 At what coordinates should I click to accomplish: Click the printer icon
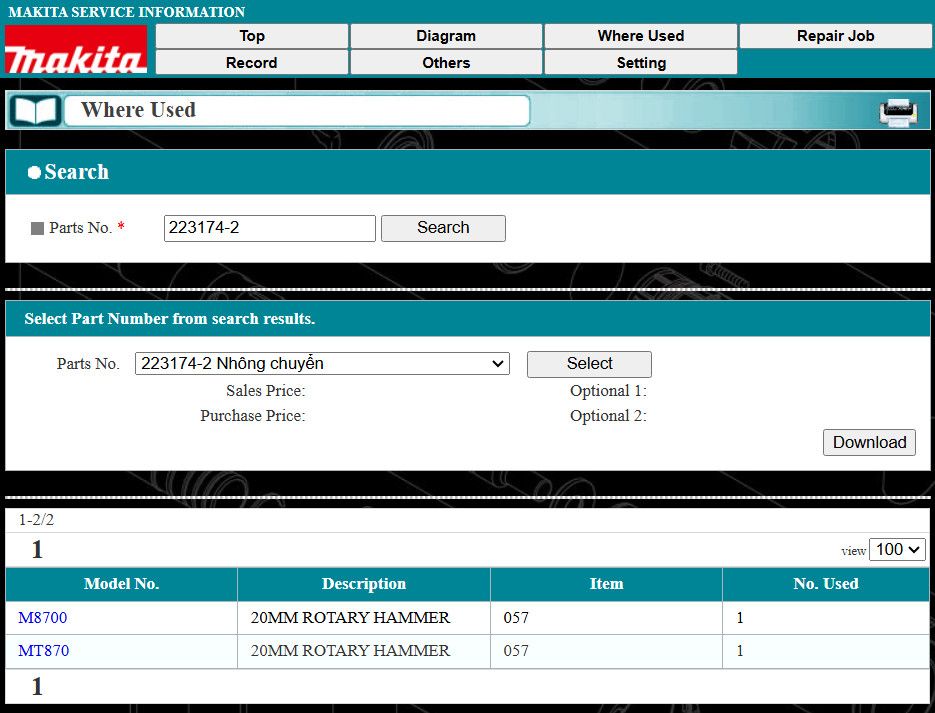pos(898,112)
